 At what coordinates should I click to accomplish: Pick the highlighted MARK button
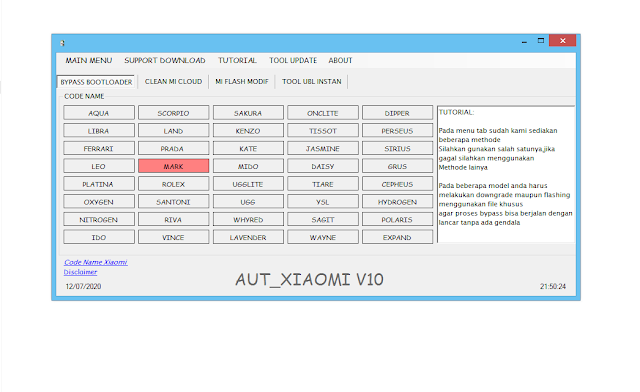[173, 166]
